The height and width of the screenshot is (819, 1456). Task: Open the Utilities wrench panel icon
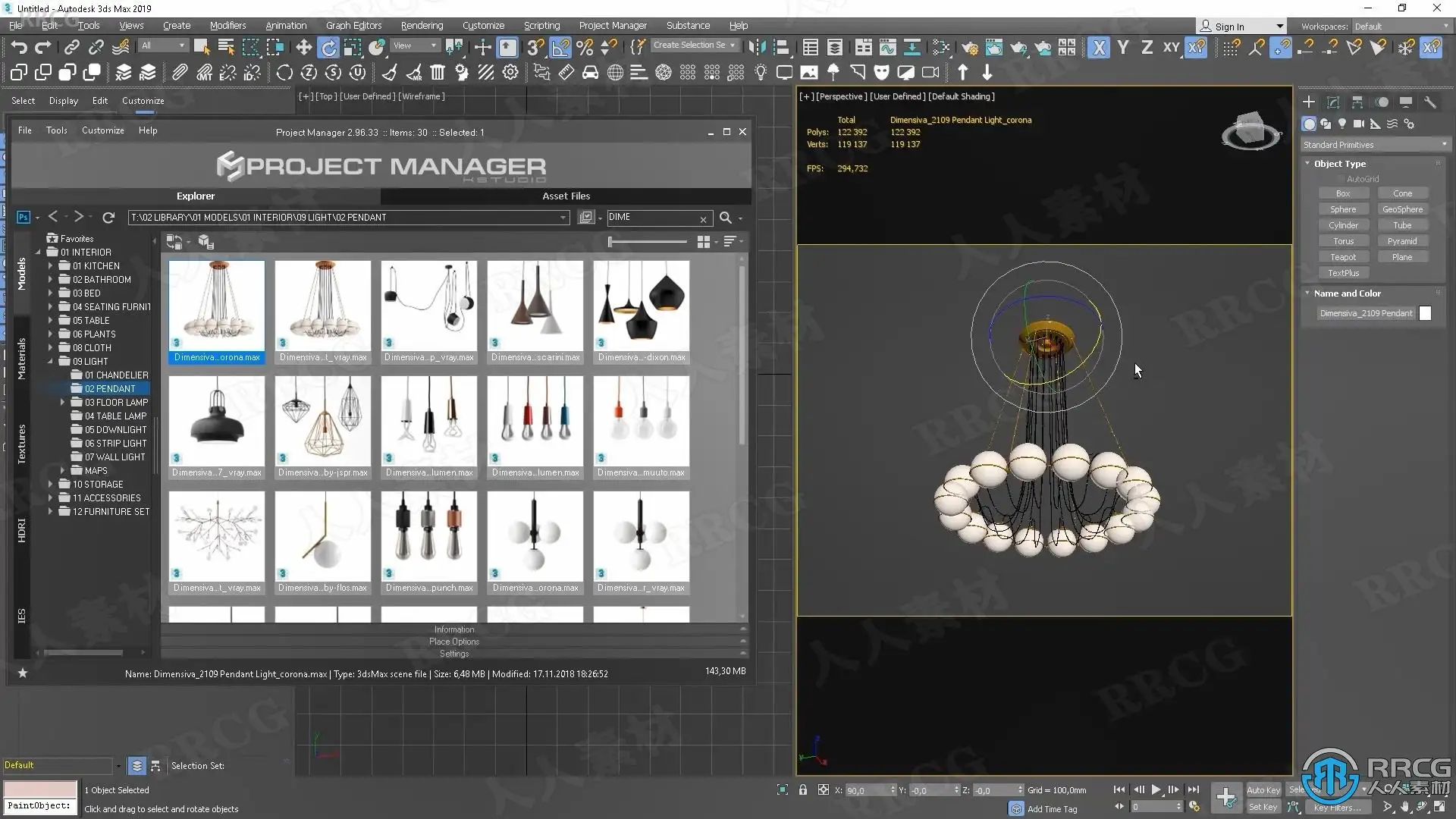1430,102
